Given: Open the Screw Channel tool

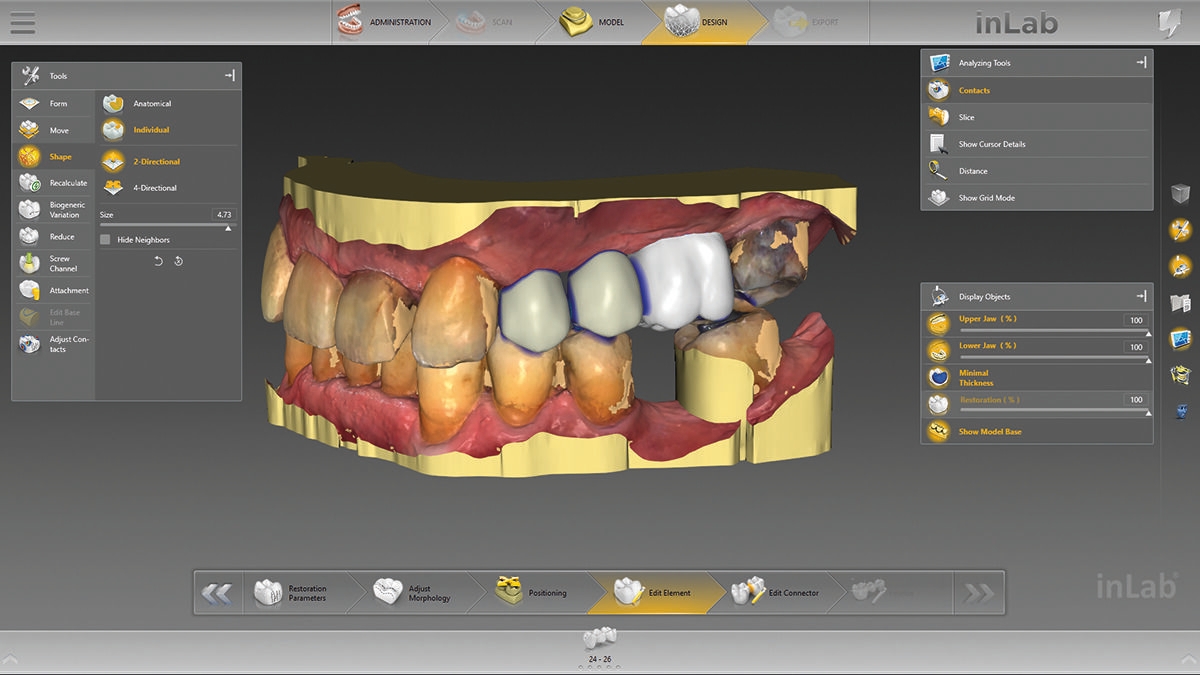Looking at the screenshot, I should tap(30, 263).
